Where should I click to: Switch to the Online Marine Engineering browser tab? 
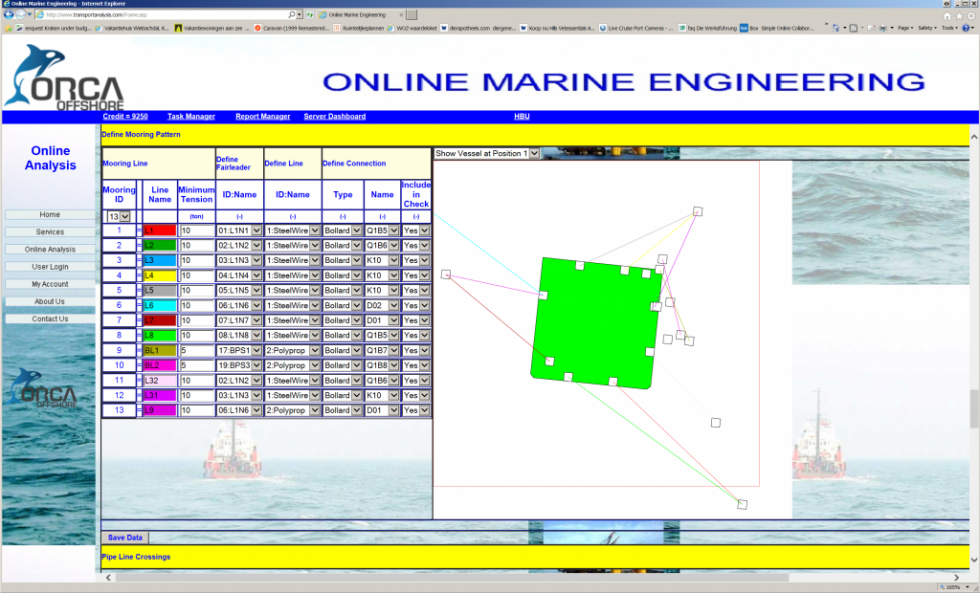coord(355,15)
